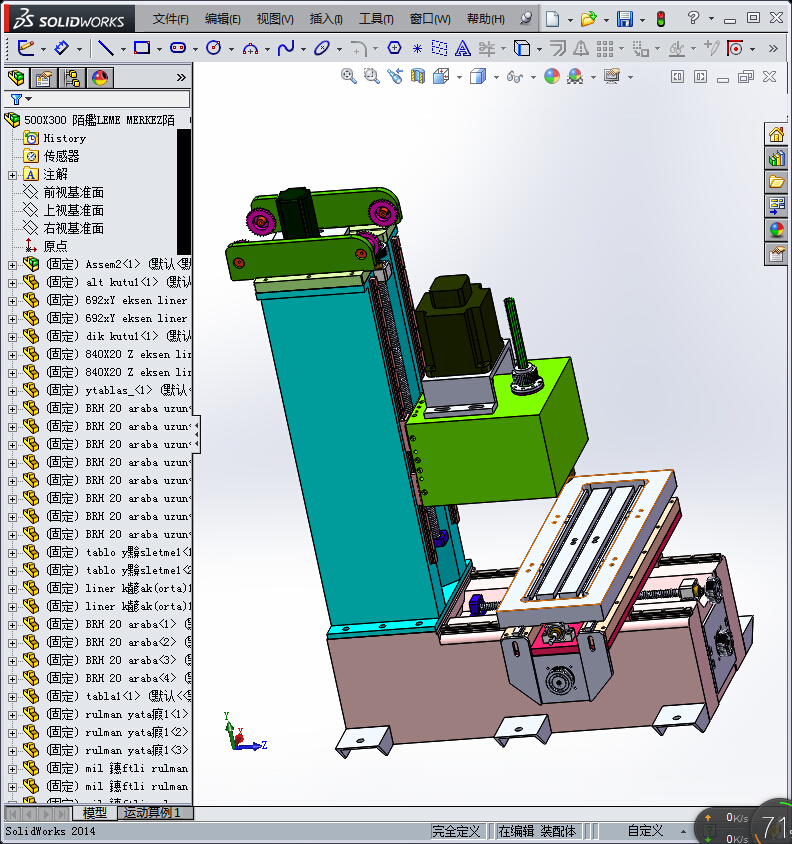
Task: Open the 帮助(H) menu
Action: [x=486, y=19]
